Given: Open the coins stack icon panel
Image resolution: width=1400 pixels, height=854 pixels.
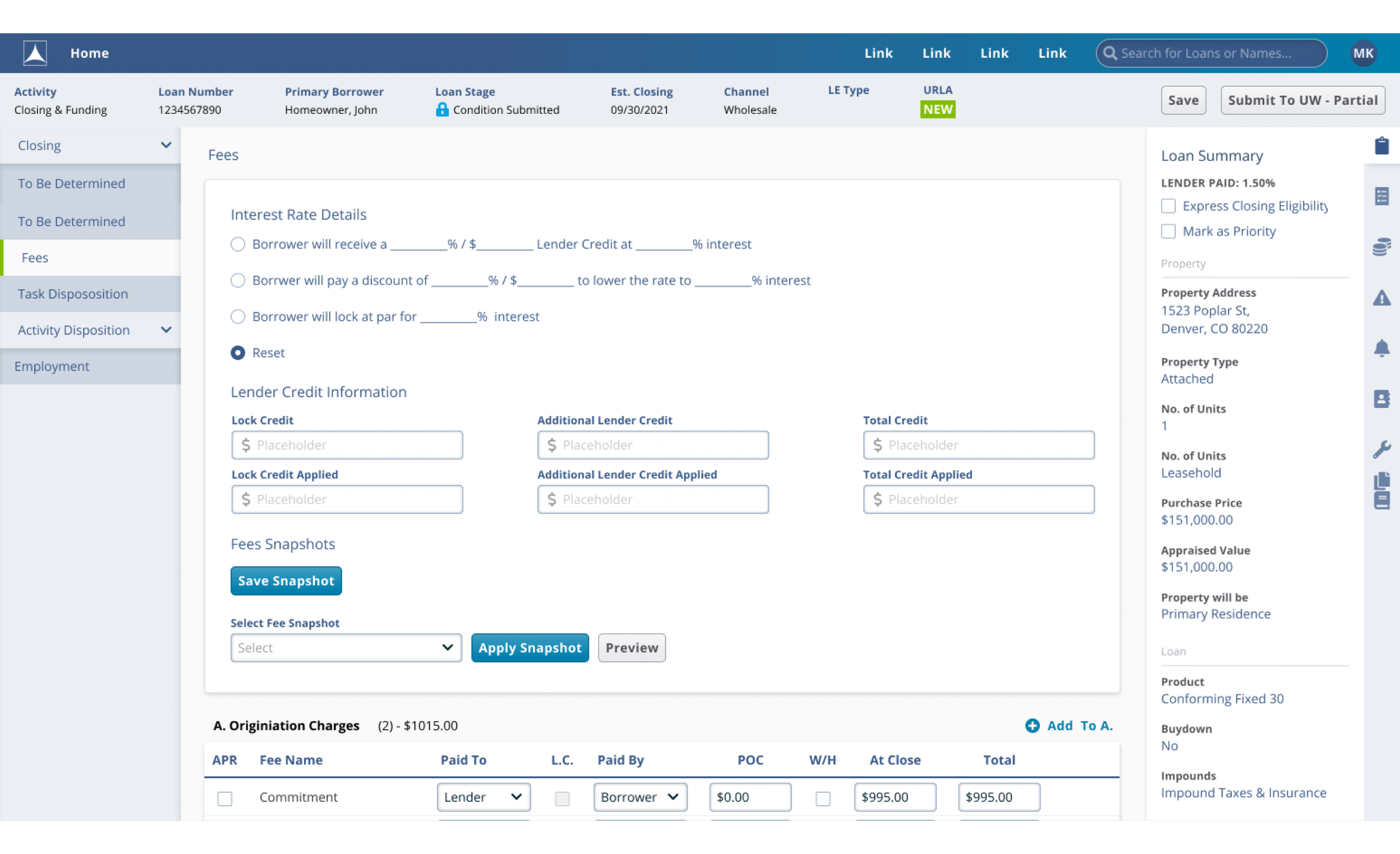Looking at the screenshot, I should tap(1382, 246).
